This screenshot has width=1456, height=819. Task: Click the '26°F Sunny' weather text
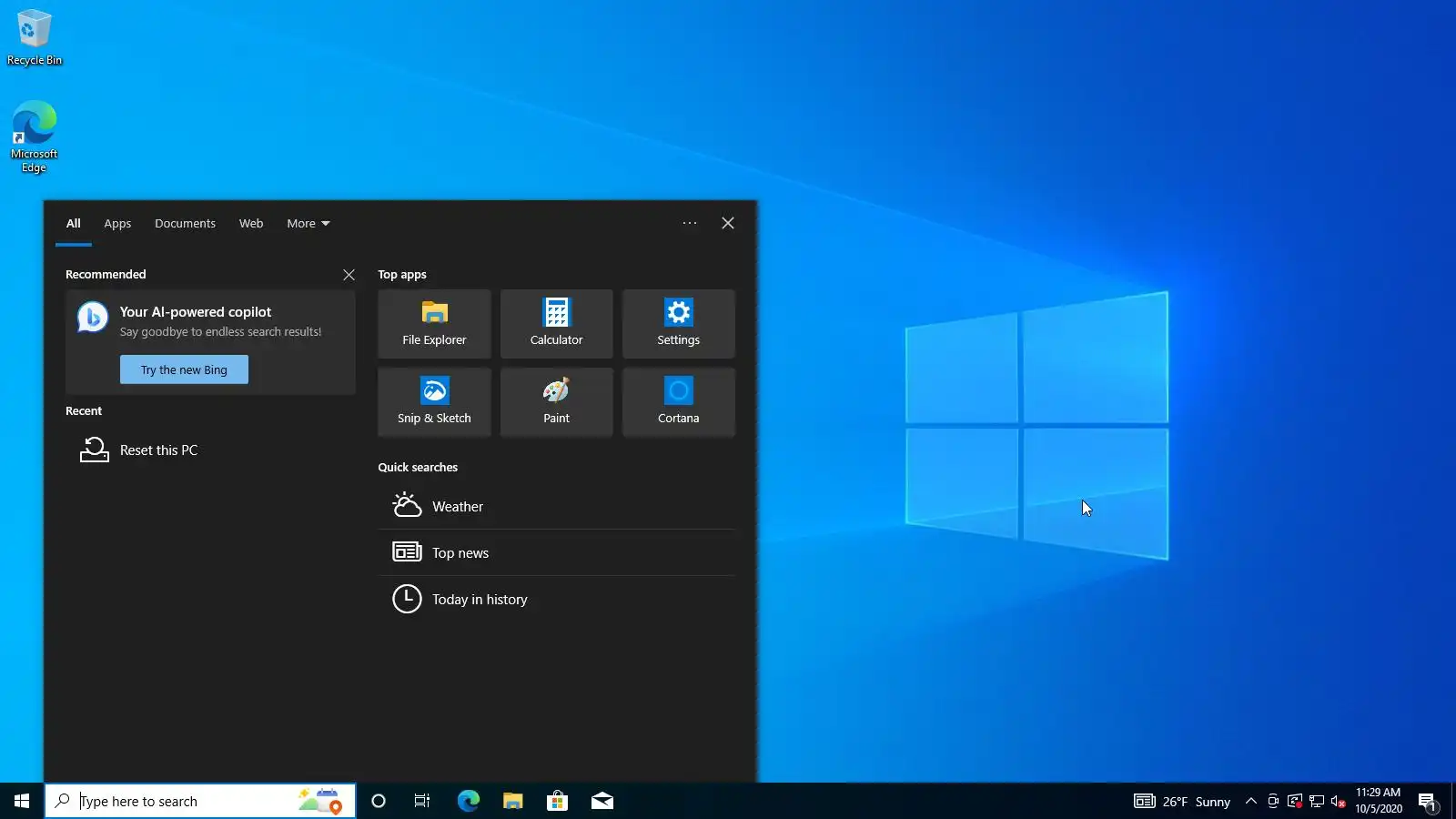point(1196,802)
